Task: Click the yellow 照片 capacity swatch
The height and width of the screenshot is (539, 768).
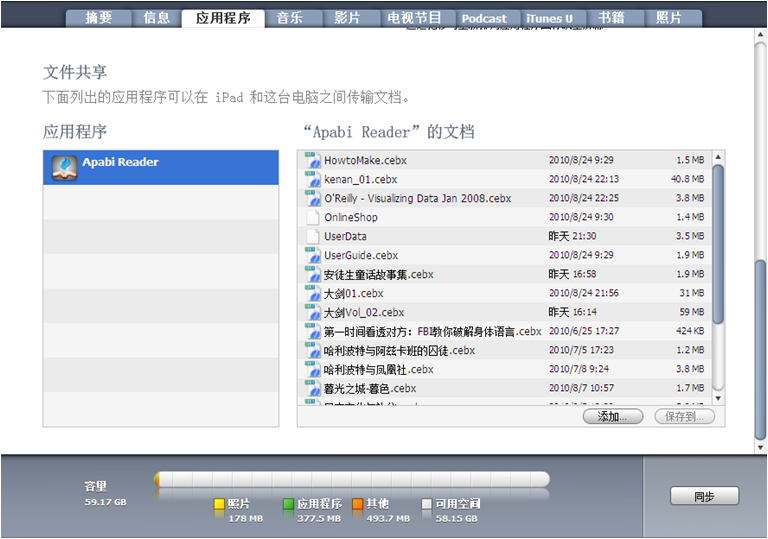Action: (x=219, y=504)
